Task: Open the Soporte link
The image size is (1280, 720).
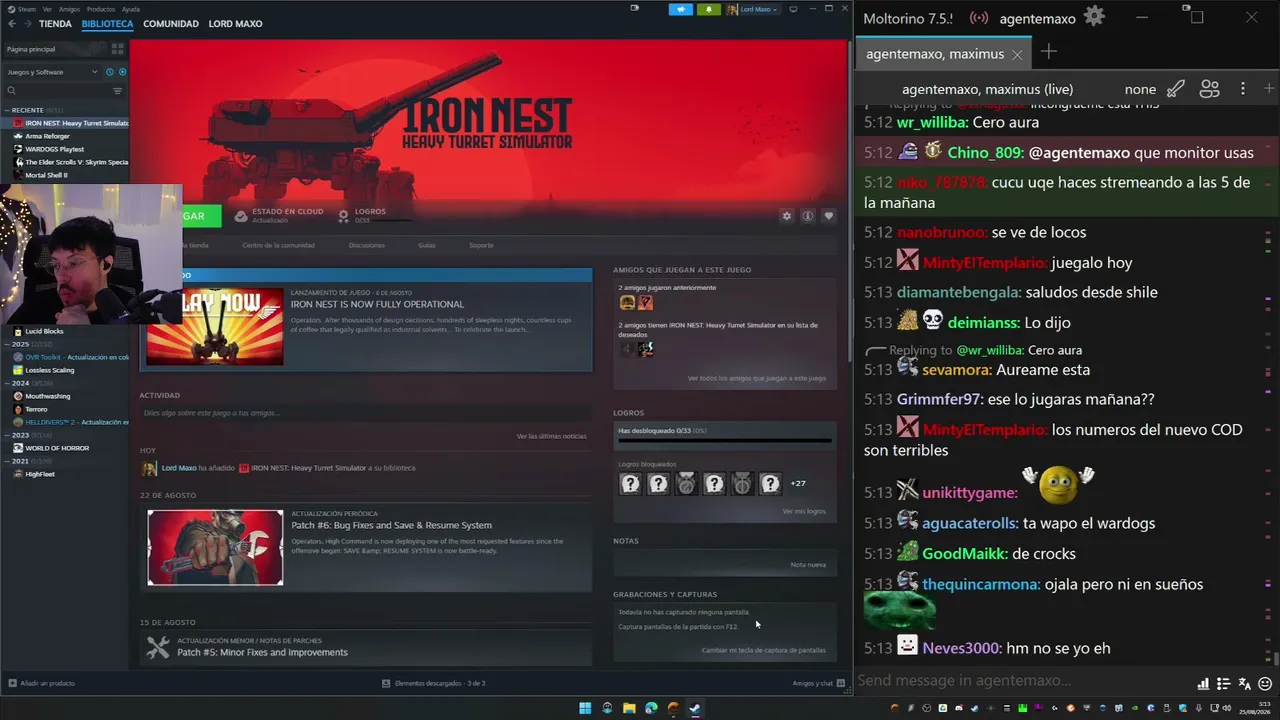Action: [x=481, y=245]
